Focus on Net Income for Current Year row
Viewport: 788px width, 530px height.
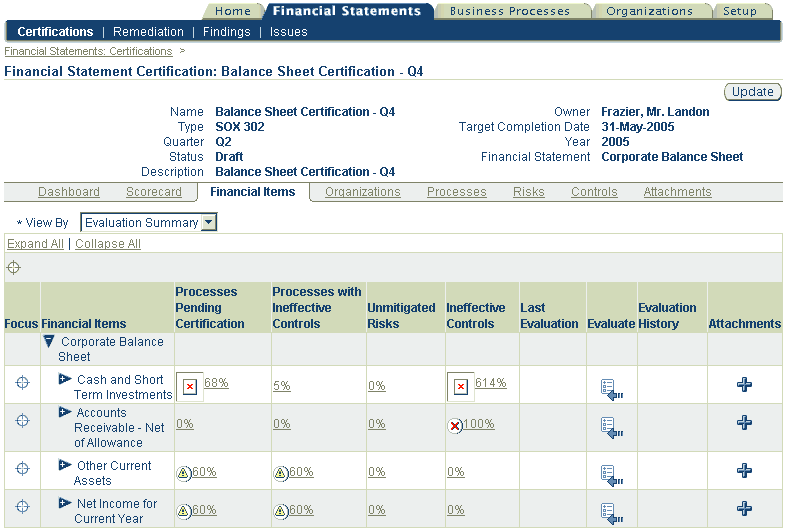tap(23, 506)
